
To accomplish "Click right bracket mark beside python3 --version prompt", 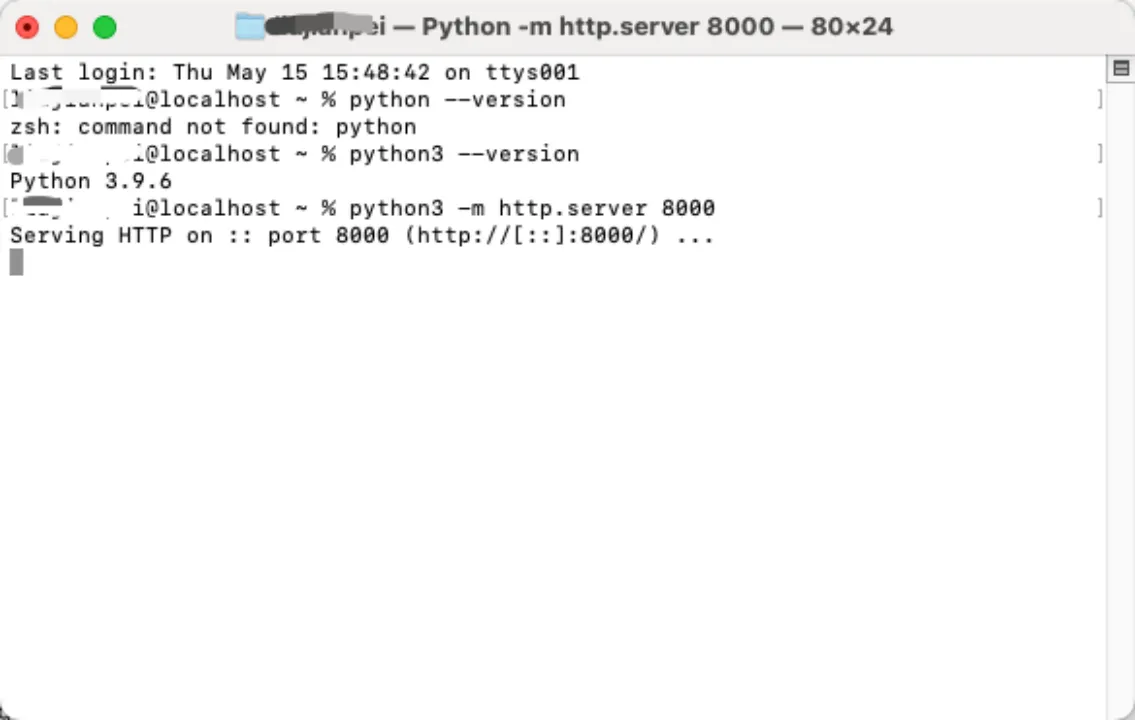I will pyautogui.click(x=1100, y=153).
